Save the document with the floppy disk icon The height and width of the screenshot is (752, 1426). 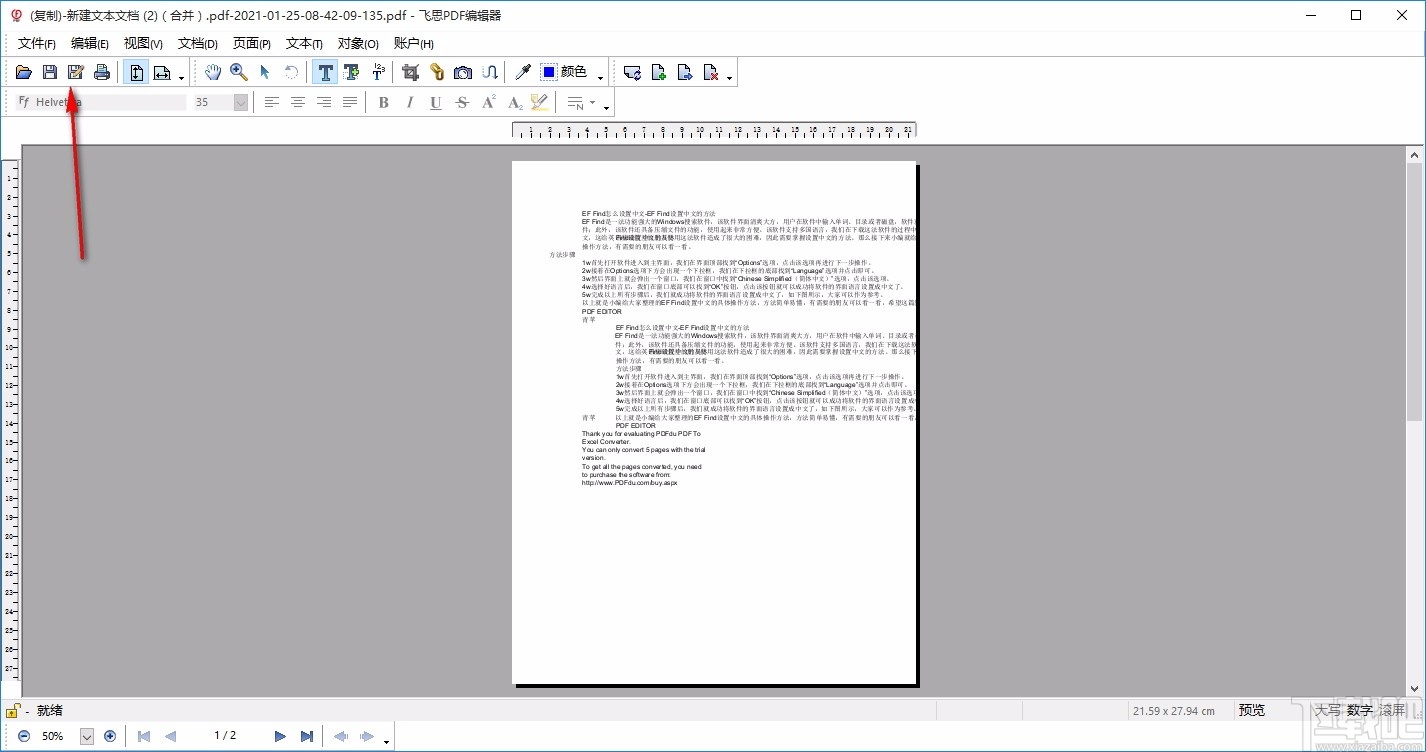click(50, 72)
